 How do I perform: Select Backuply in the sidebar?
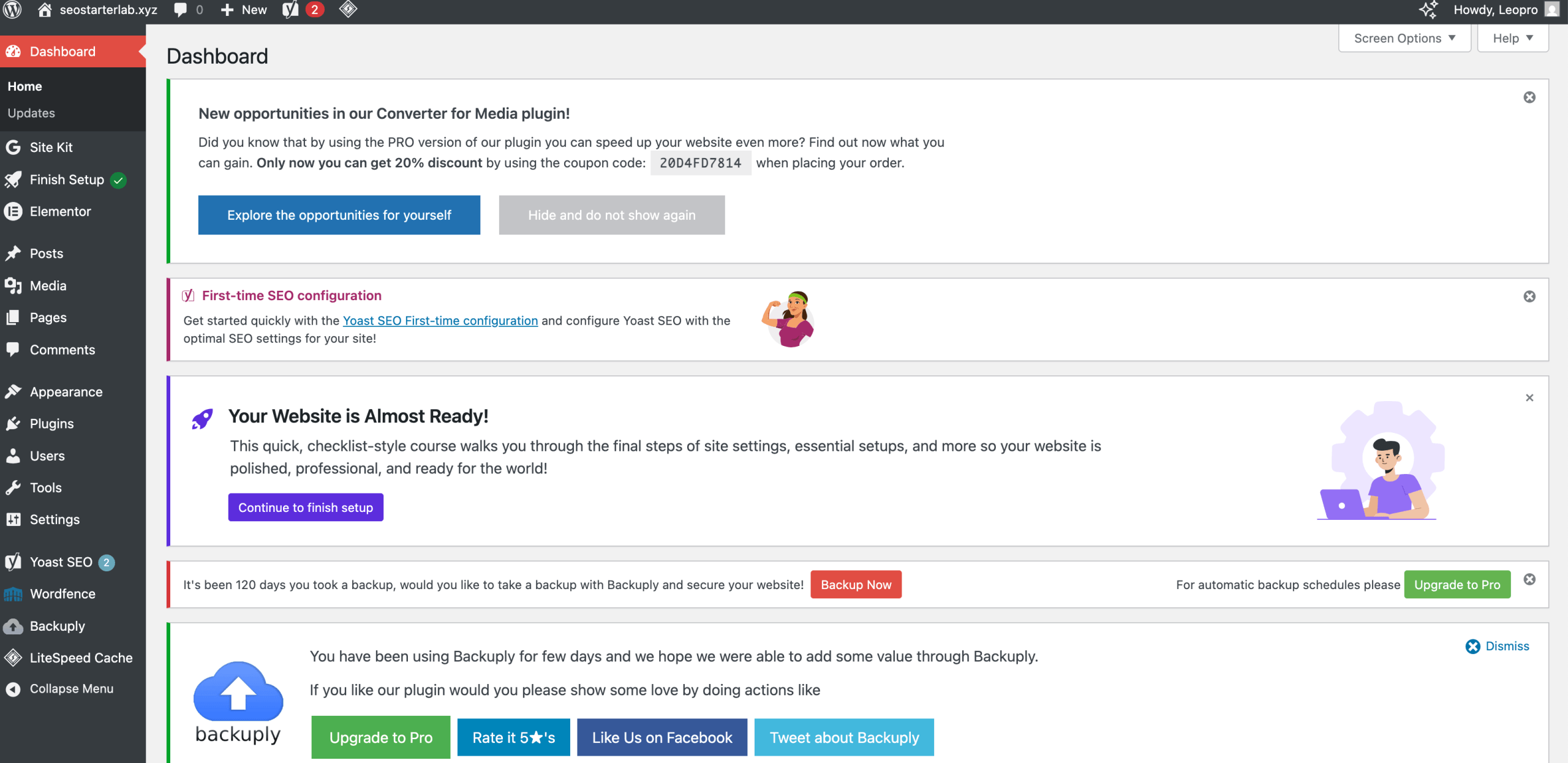tap(58, 626)
